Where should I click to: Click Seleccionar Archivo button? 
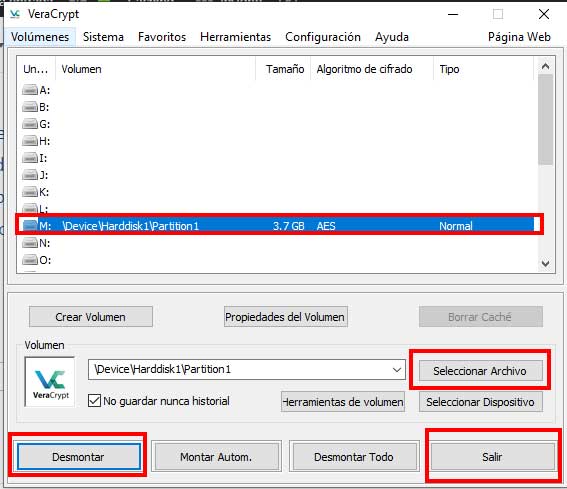tap(481, 371)
